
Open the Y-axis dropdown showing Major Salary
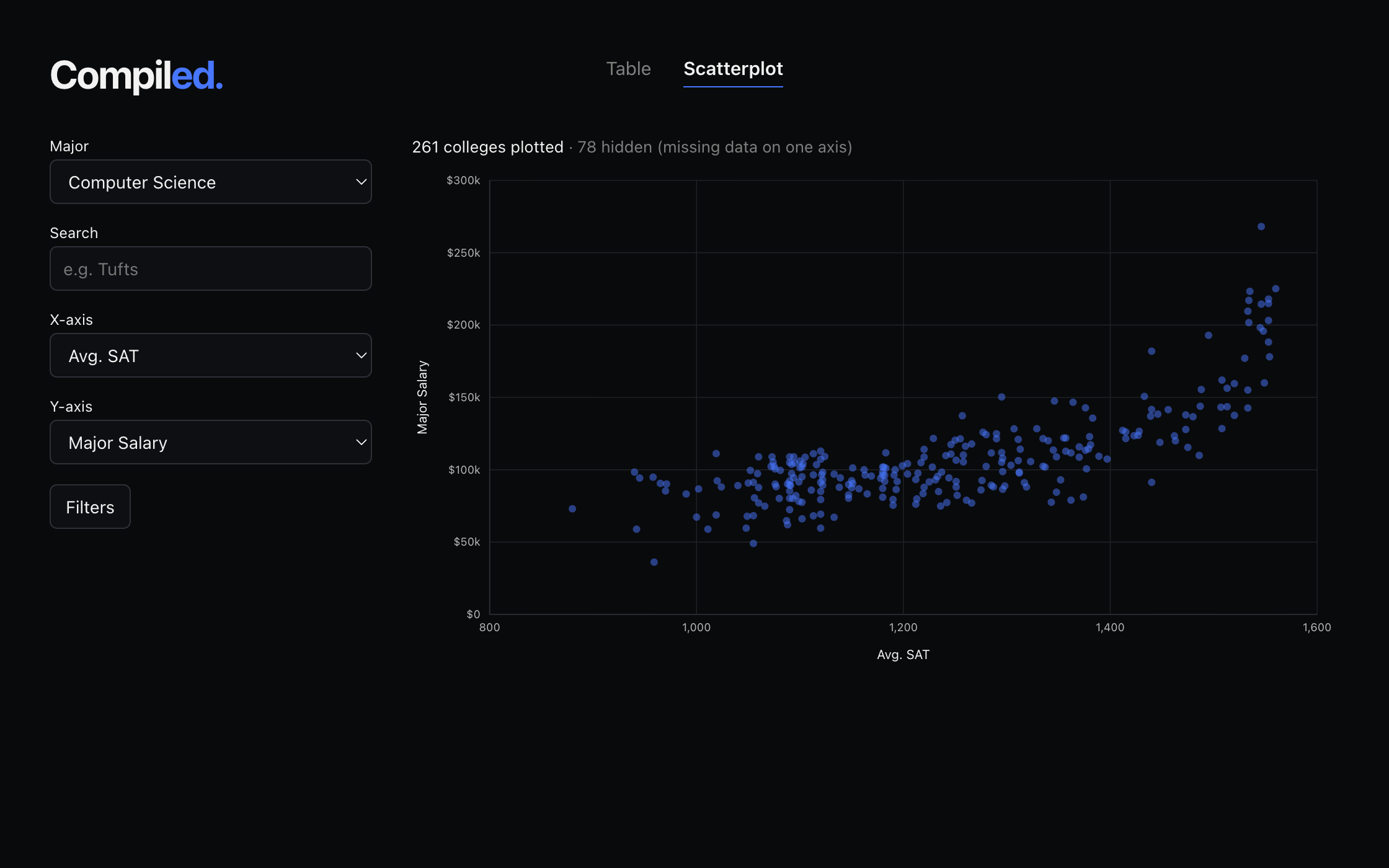211,443
